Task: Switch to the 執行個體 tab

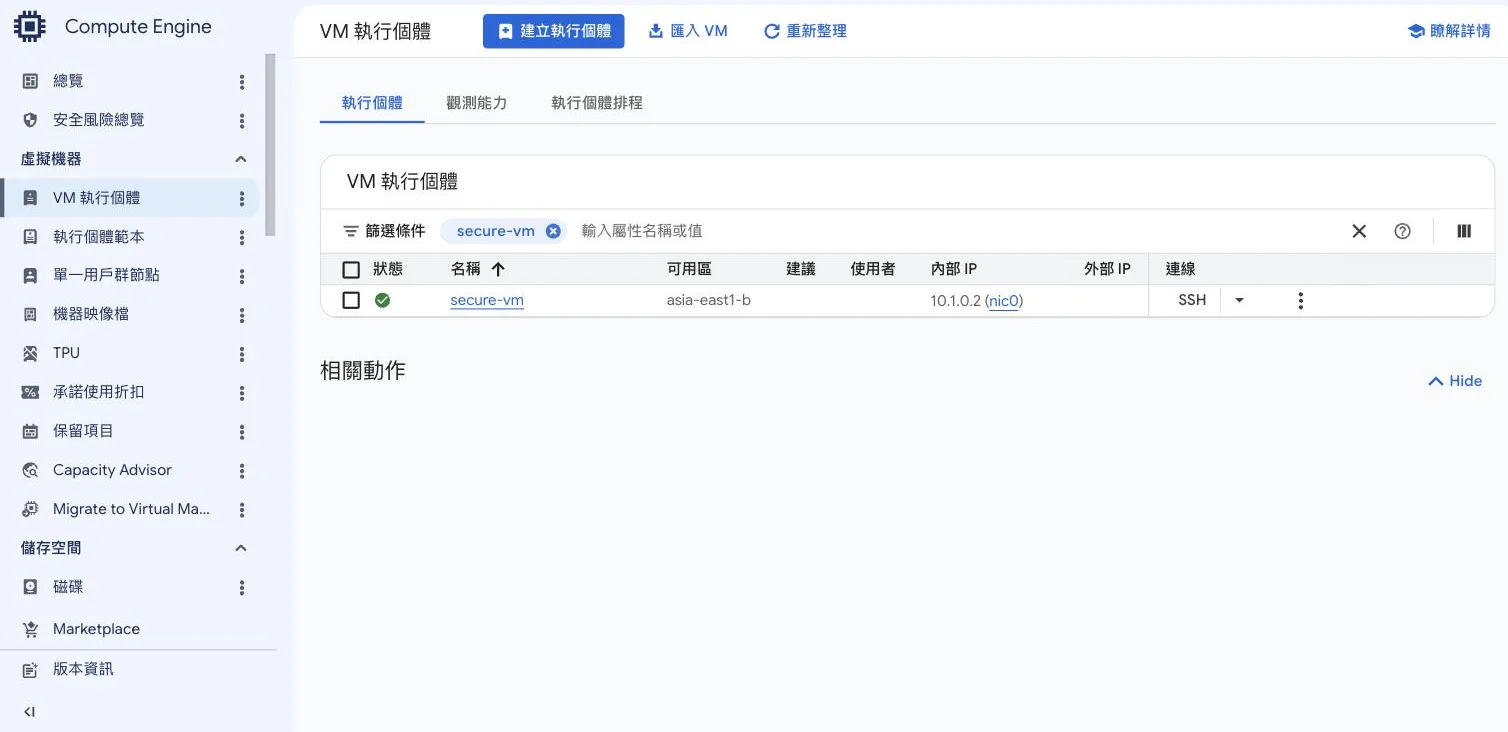Action: pyautogui.click(x=372, y=103)
